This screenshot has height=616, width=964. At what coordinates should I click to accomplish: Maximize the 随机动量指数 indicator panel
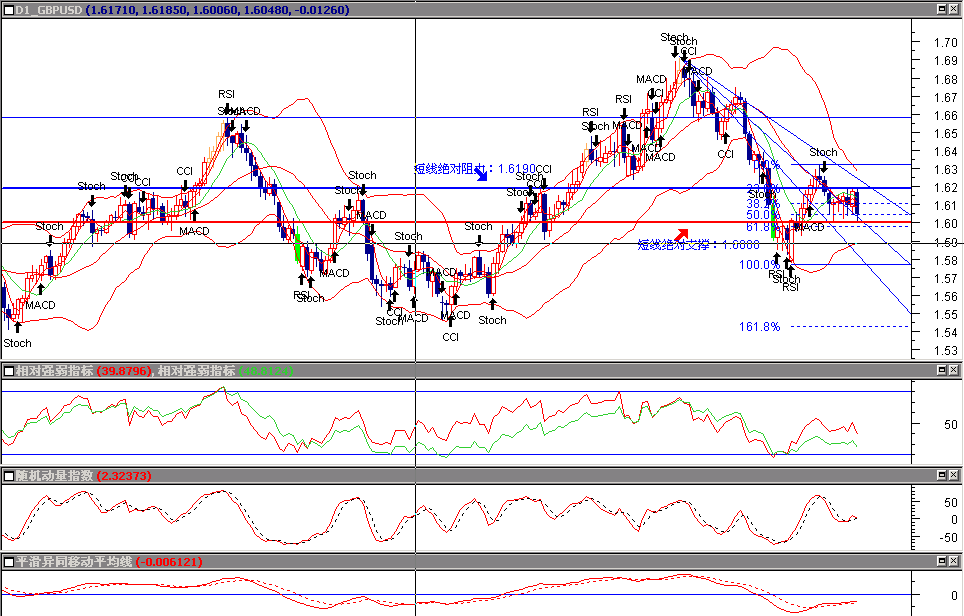coord(940,476)
